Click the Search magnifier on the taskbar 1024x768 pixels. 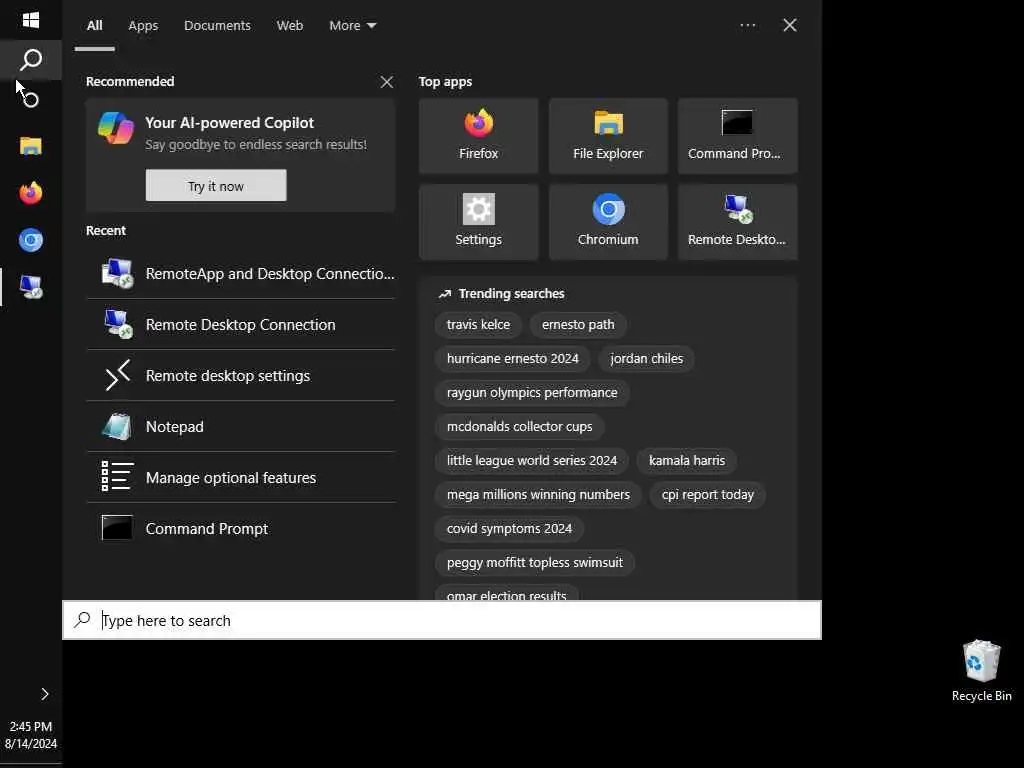tap(31, 59)
